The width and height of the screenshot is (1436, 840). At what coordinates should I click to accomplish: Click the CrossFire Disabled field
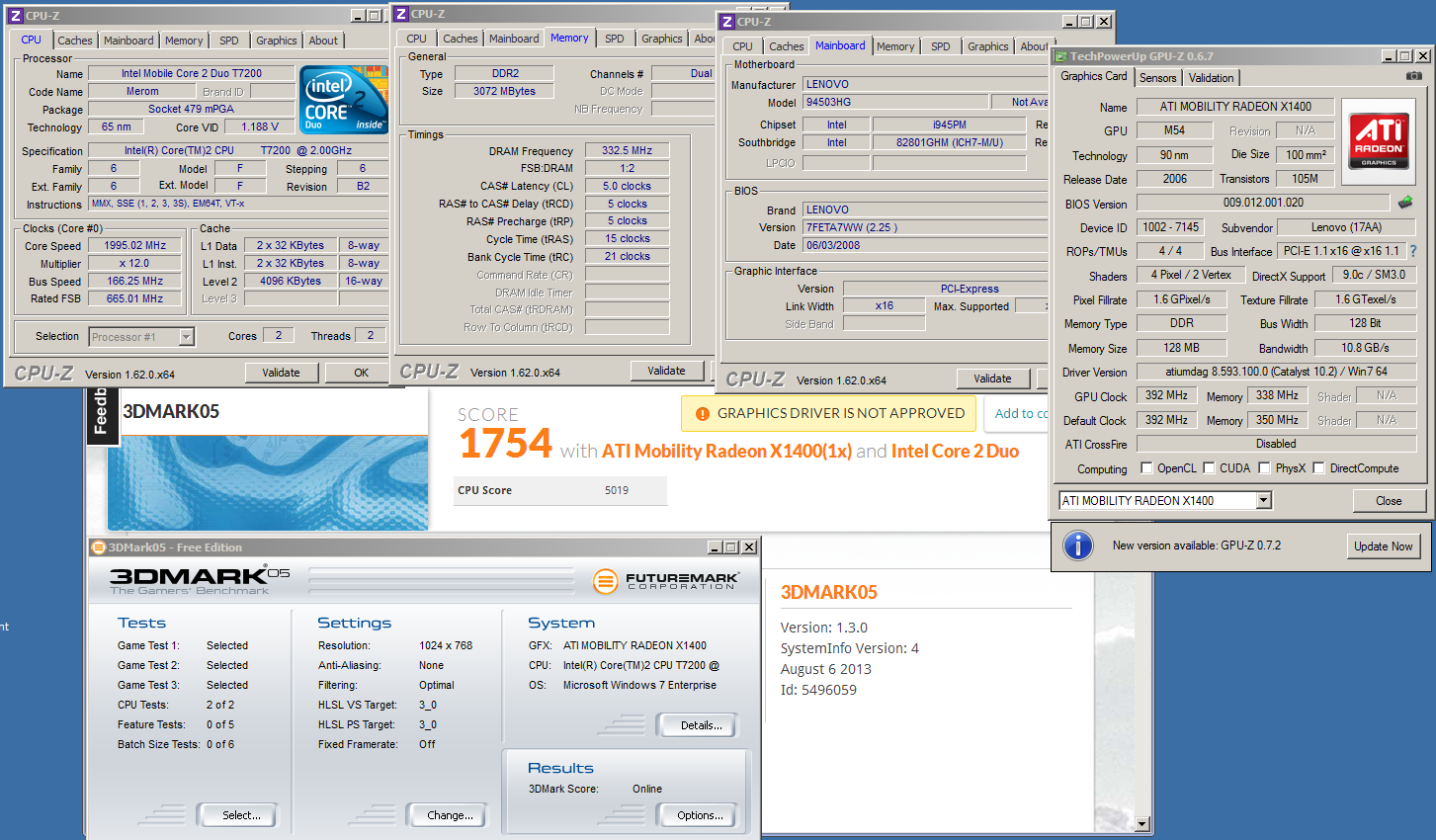click(1276, 445)
